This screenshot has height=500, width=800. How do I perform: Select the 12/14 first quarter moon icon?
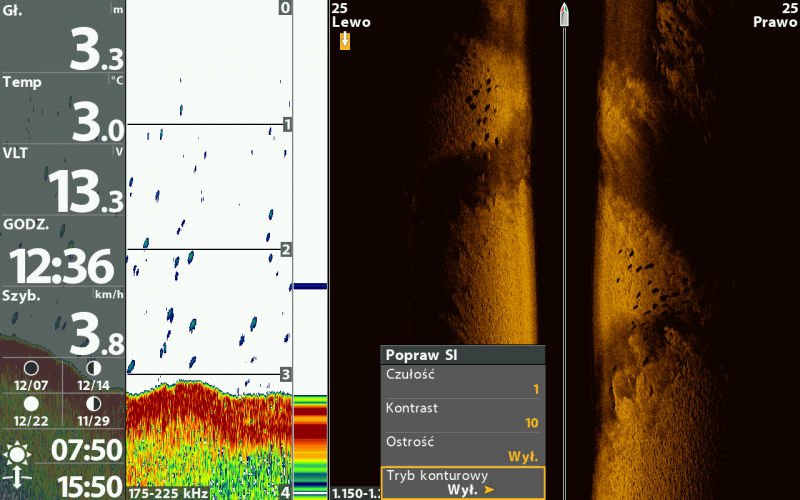pos(93,368)
